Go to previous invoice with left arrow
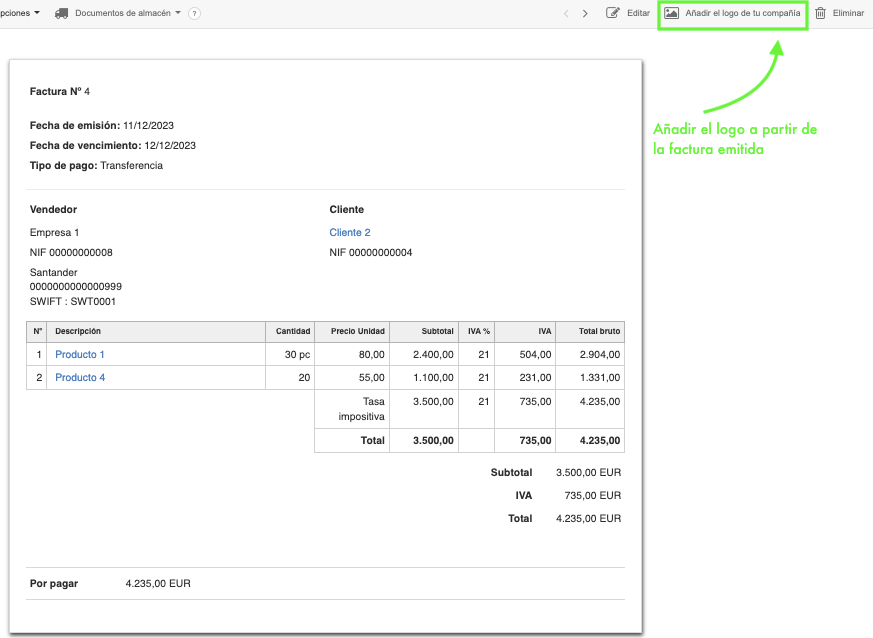 [566, 14]
